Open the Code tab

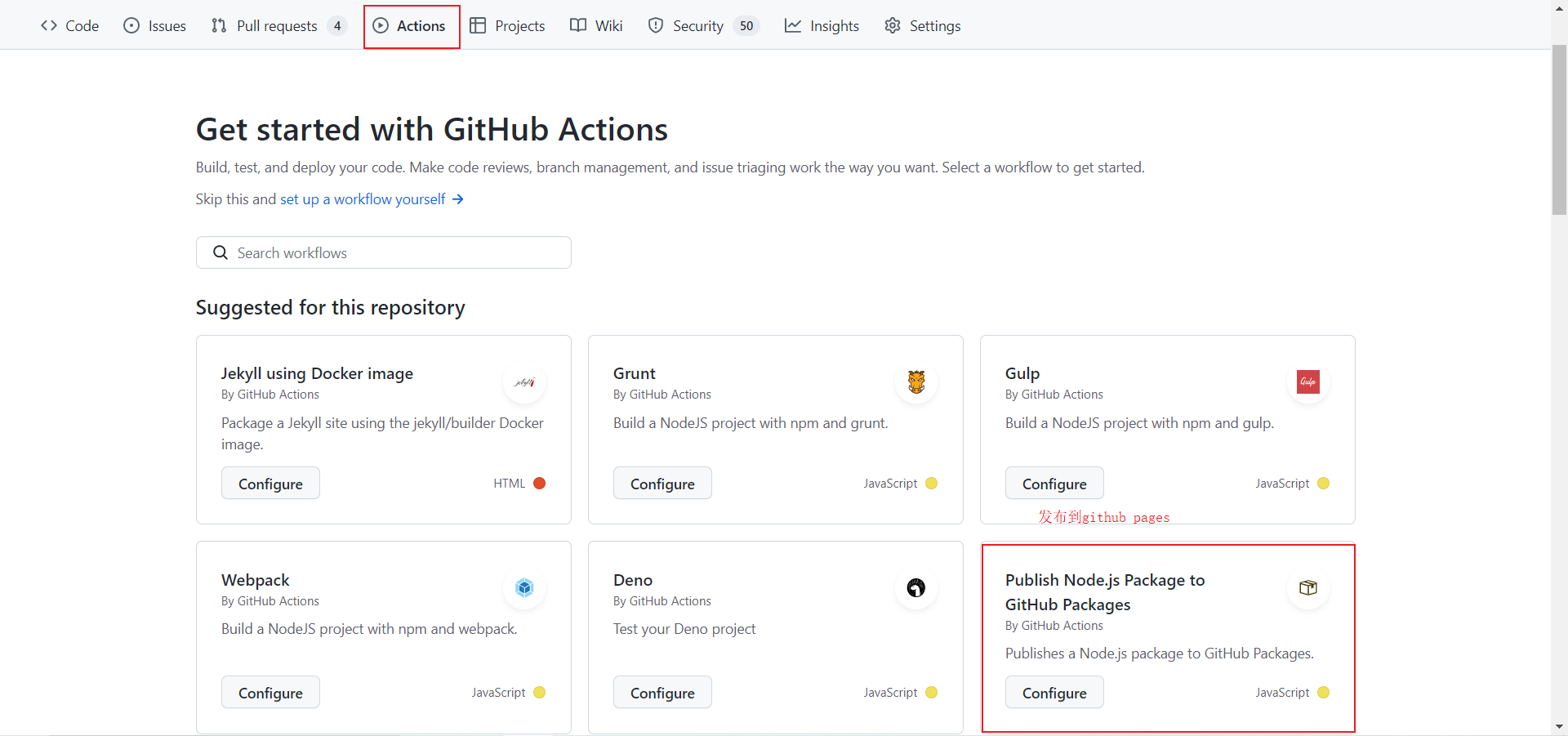pyautogui.click(x=69, y=26)
